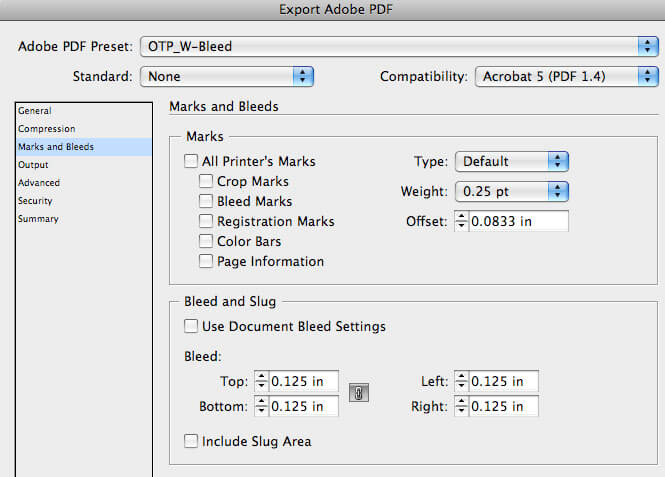The image size is (665, 477).
Task: Click the Top bleed value field
Action: [x=303, y=381]
